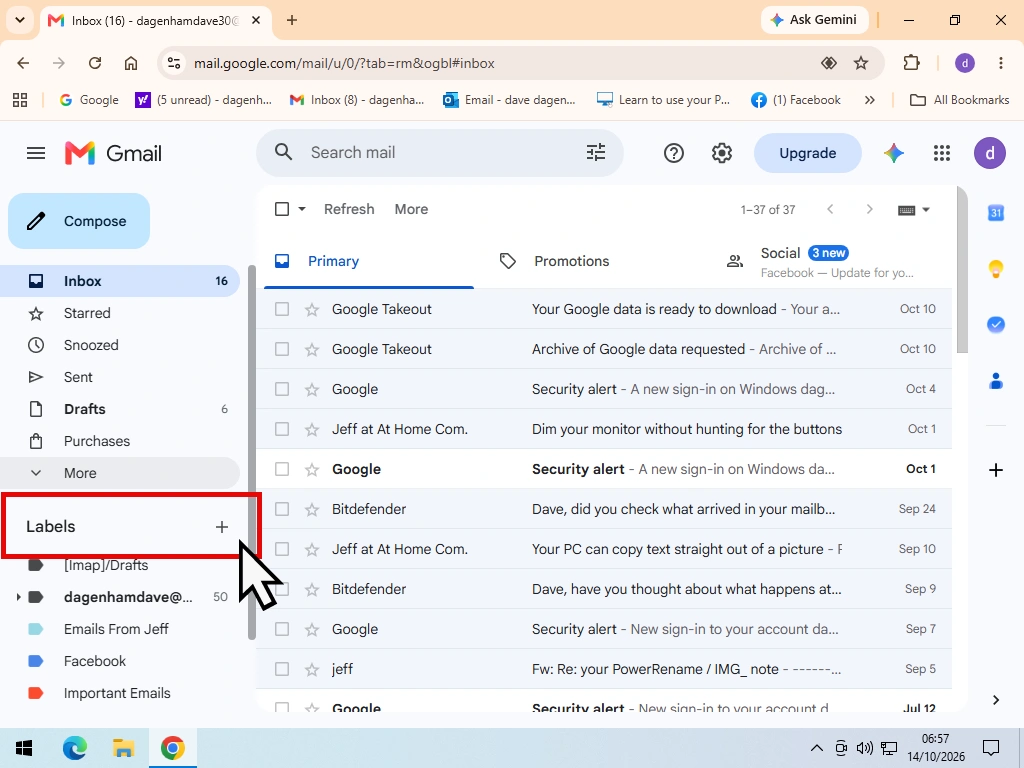Toggle the select-all checkbox in toolbar

(282, 209)
